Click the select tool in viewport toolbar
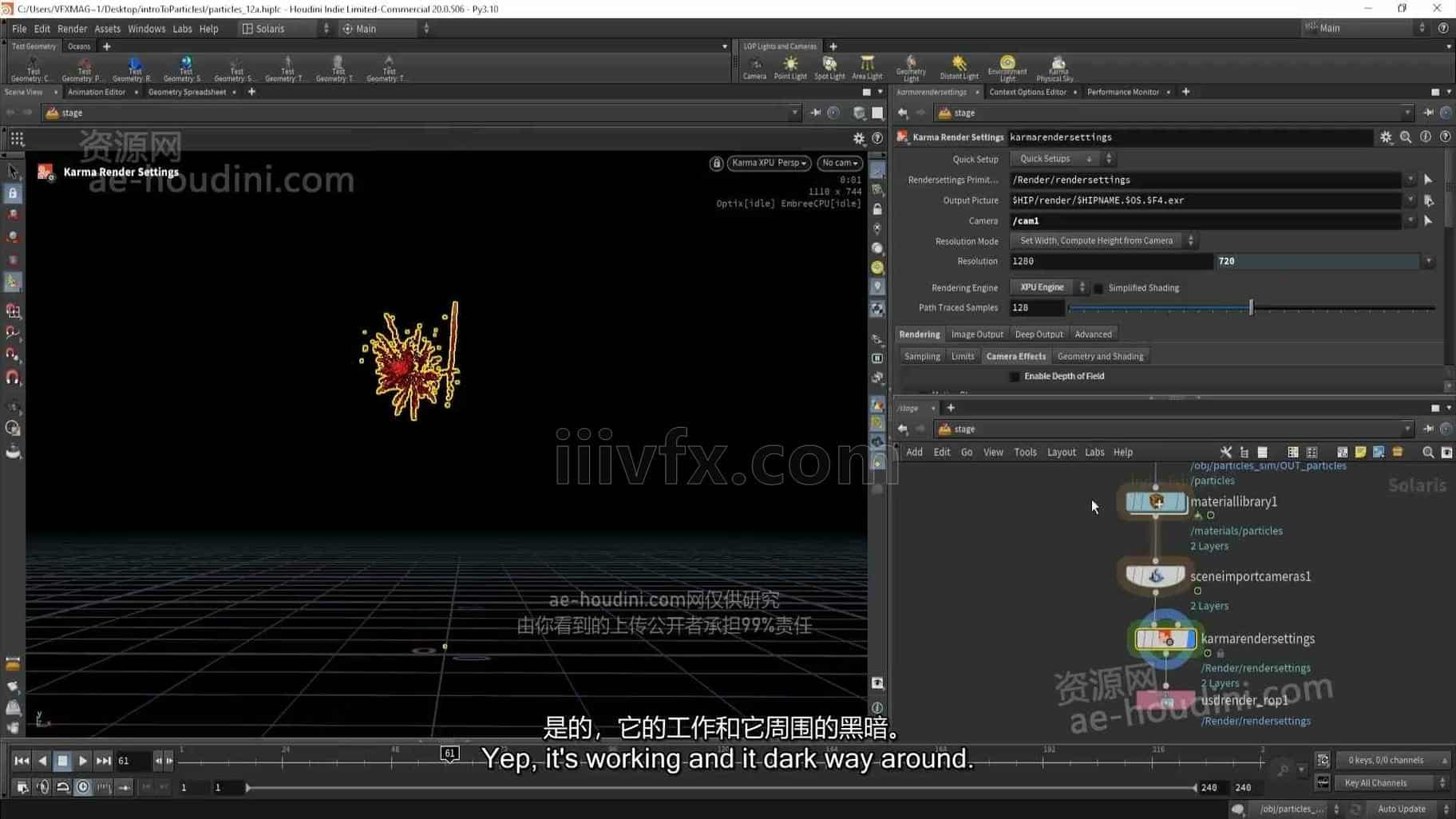This screenshot has height=819, width=1456. coord(13,172)
